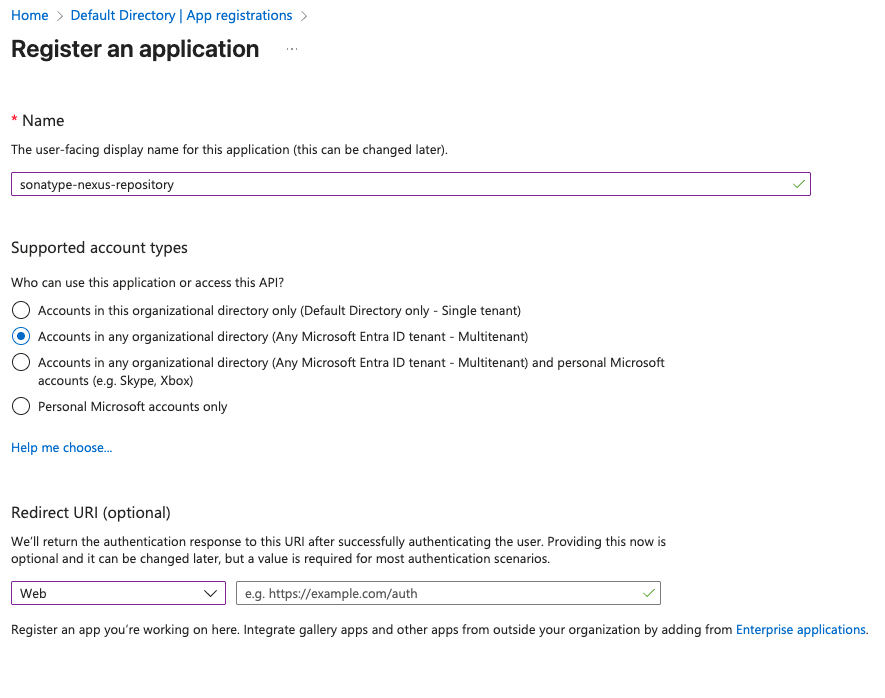Click the 'Who can use this application' text
Image resolution: width=885 pixels, height=698 pixels.
click(147, 282)
